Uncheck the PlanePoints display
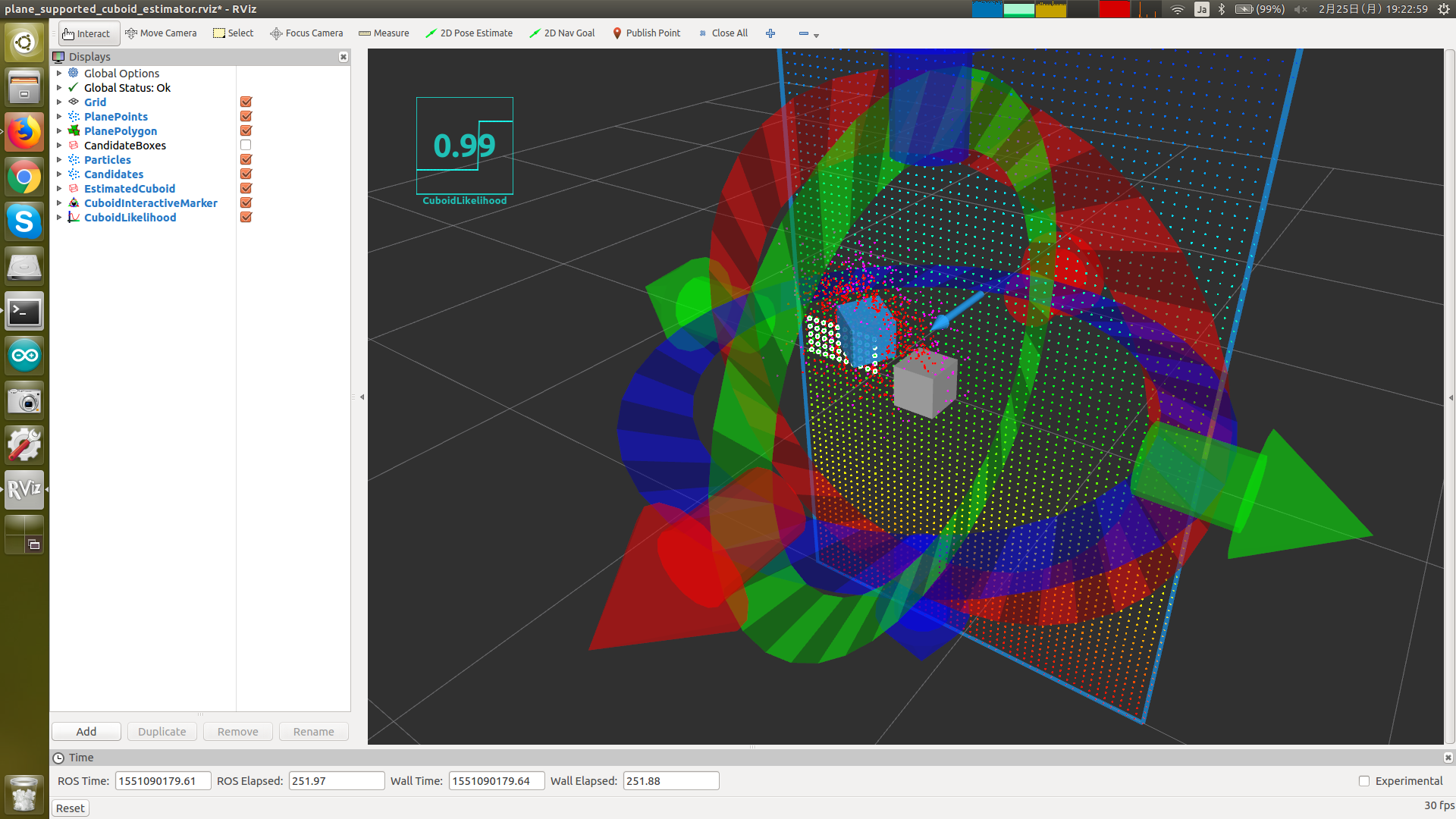This screenshot has width=1456, height=819. 246,117
